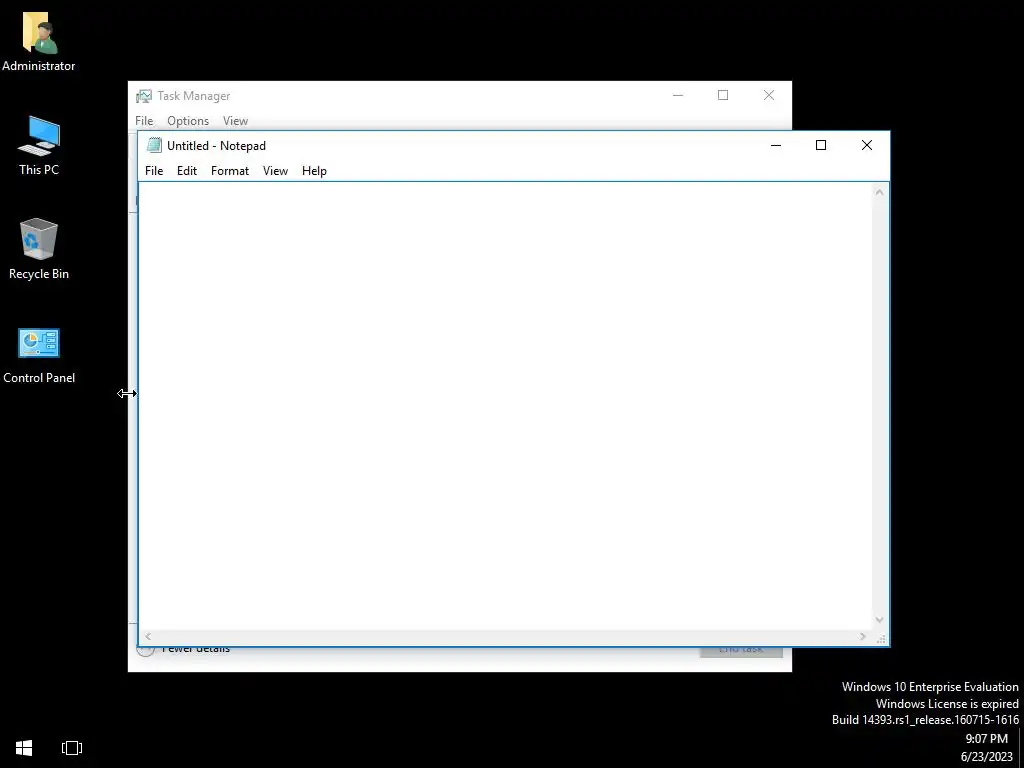
Task: Click the Task Manager title bar icon
Action: click(144, 96)
